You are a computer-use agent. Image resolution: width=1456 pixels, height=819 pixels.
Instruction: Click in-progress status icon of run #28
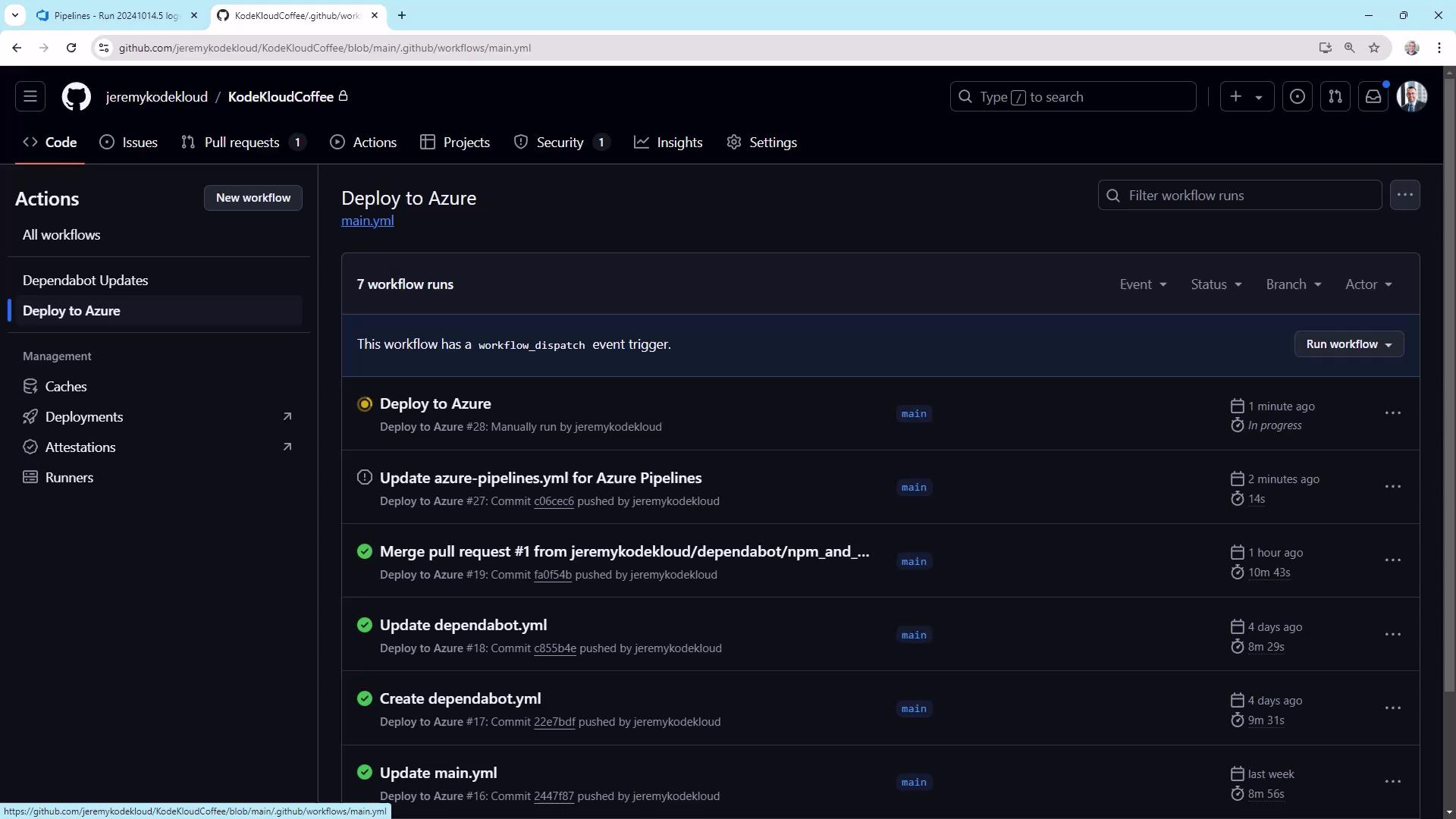click(x=365, y=404)
